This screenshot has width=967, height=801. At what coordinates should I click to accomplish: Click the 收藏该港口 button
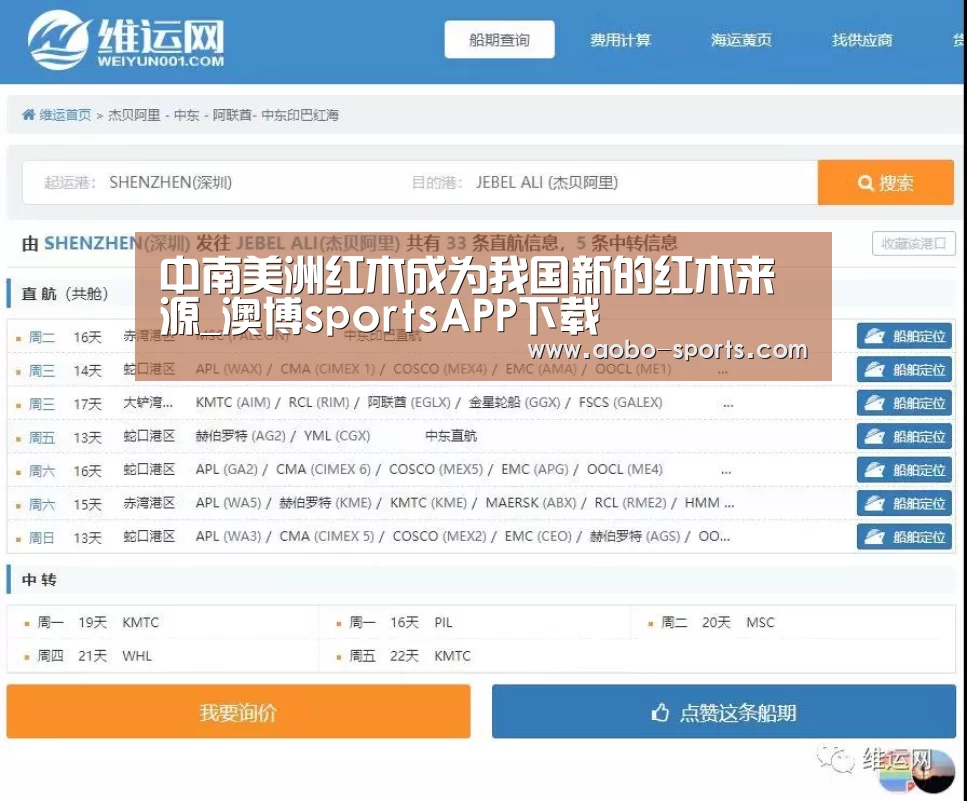click(x=913, y=243)
